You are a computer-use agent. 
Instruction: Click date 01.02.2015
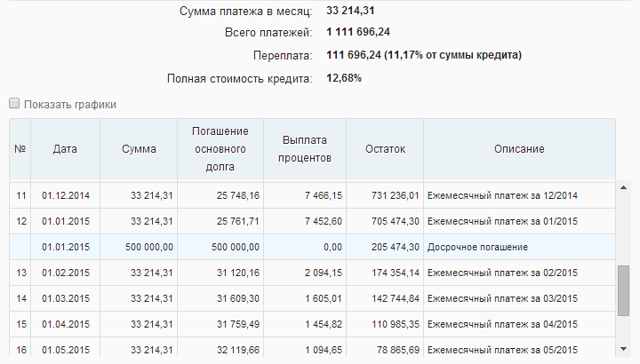point(65,273)
